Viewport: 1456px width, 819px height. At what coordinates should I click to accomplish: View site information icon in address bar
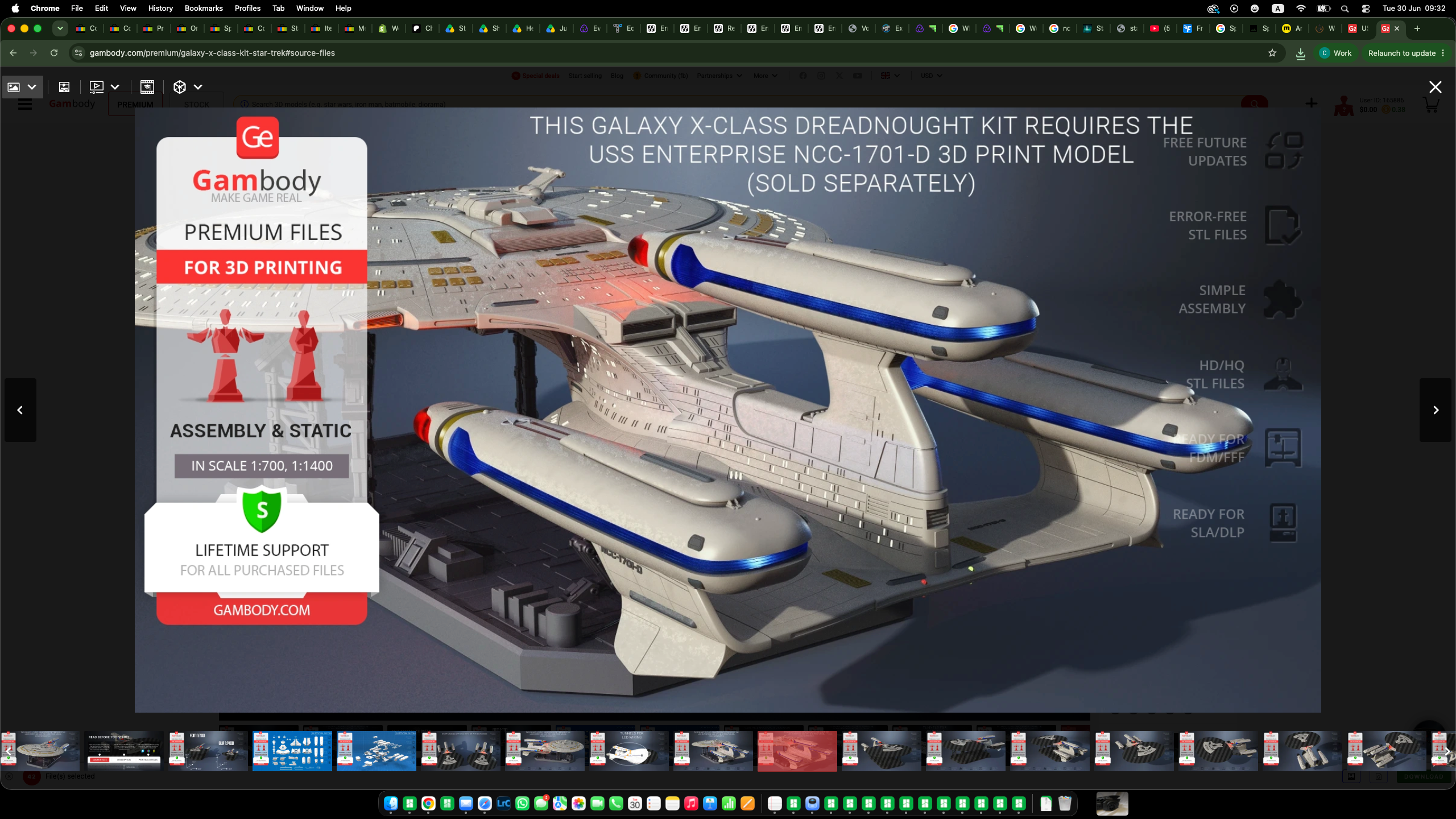[78, 53]
